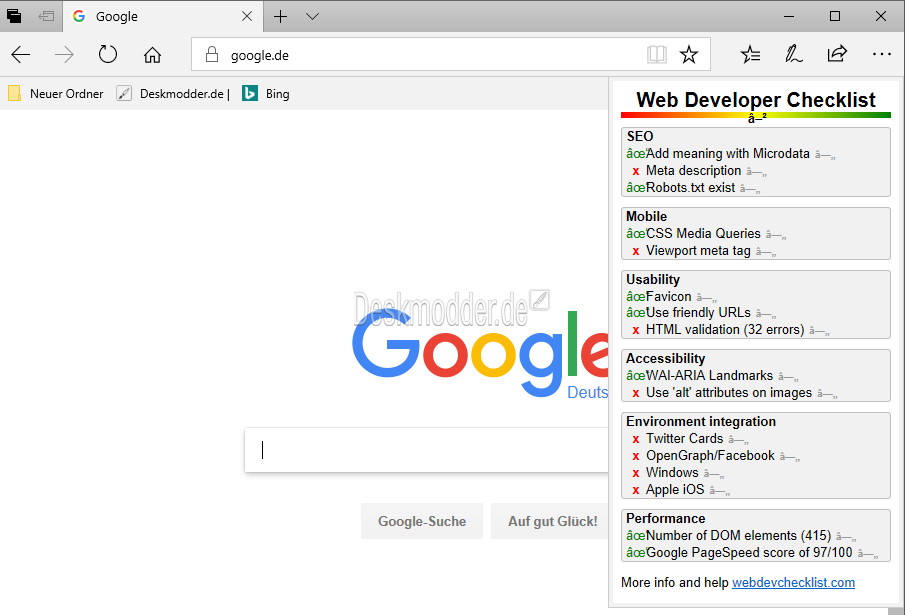
Task: Share this page icon
Action: click(x=837, y=54)
